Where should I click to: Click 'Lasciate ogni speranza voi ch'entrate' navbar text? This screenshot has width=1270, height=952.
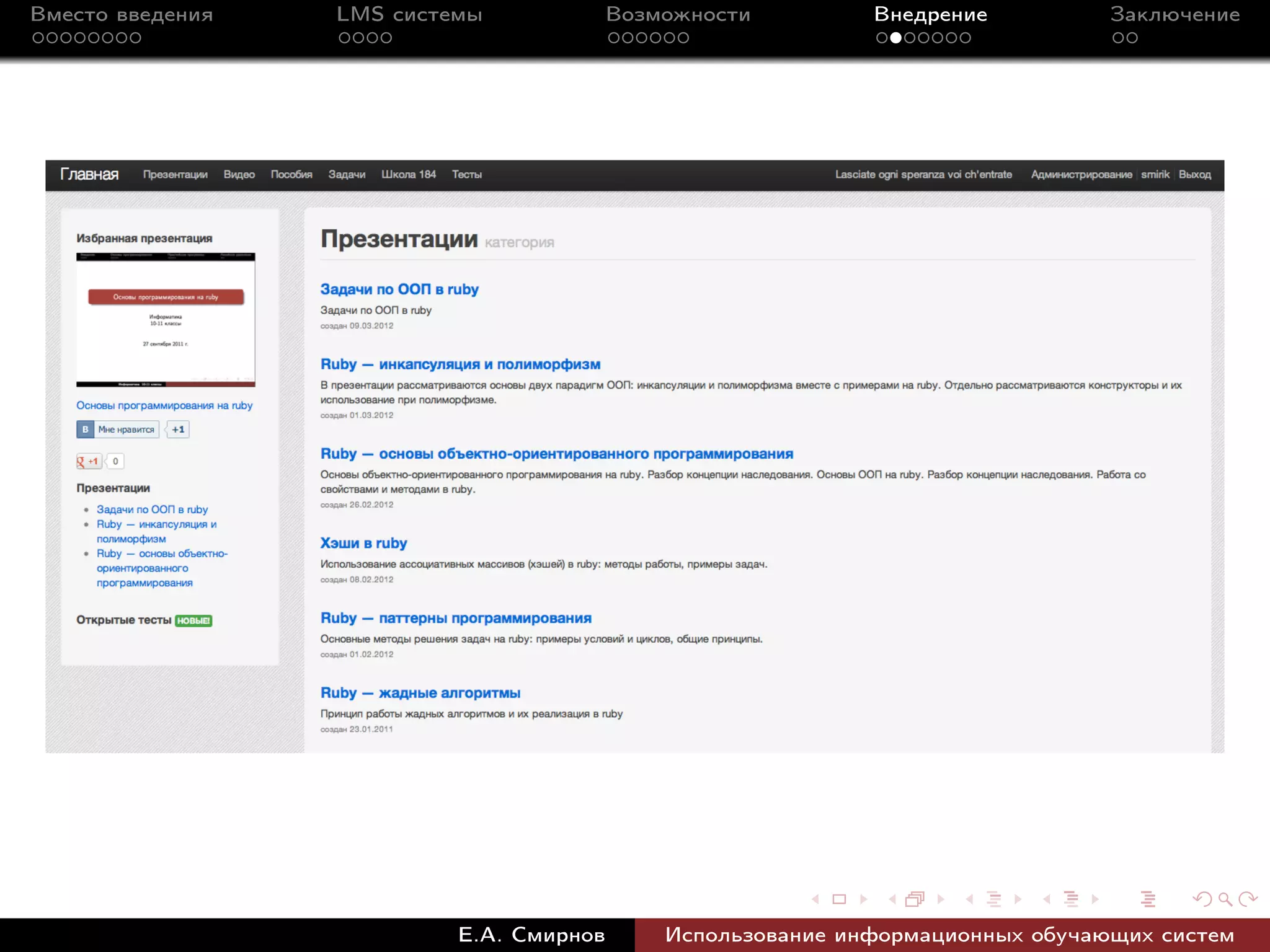(923, 175)
